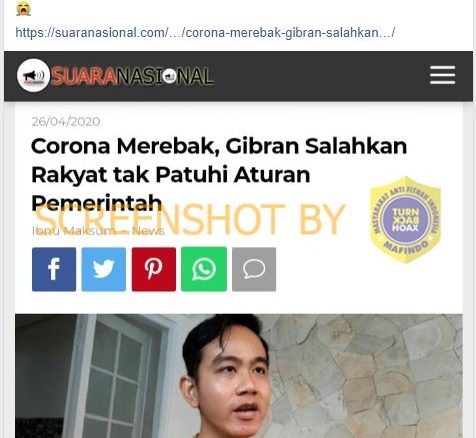Open the Corona Merebak article headline
Image resolution: width=476 pixels, height=438 pixels.
[x=219, y=174]
